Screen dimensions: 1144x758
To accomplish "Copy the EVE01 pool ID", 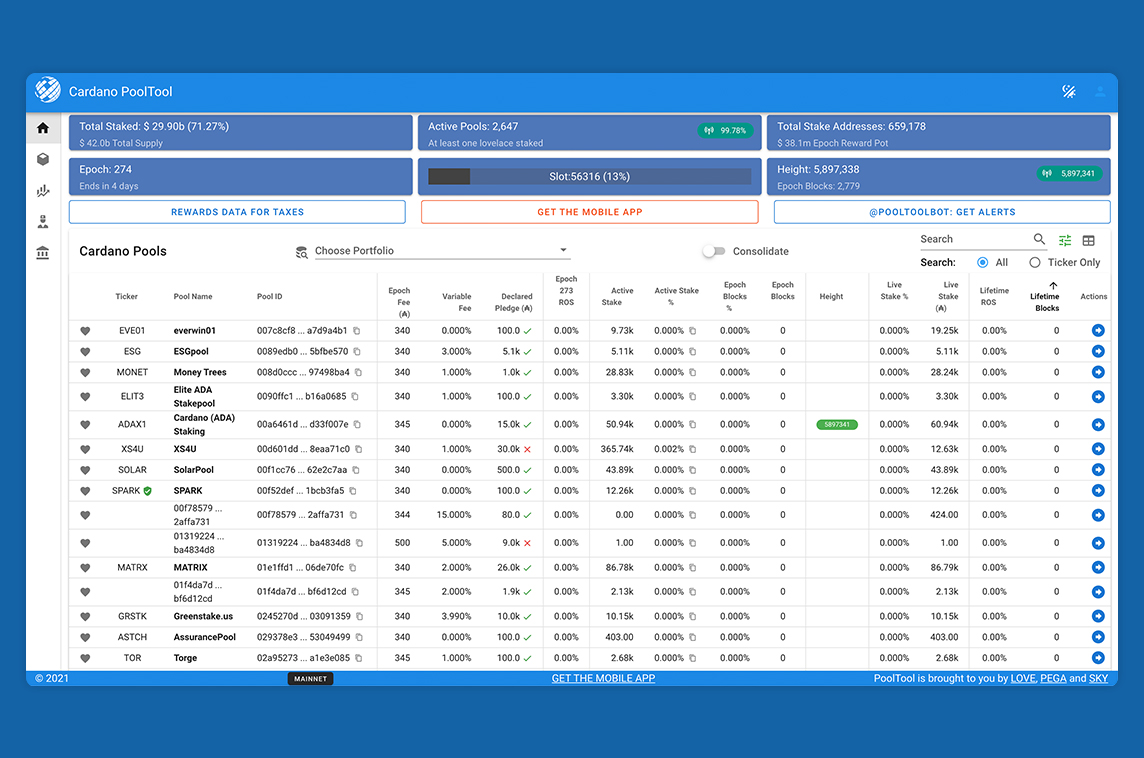I will click(357, 330).
